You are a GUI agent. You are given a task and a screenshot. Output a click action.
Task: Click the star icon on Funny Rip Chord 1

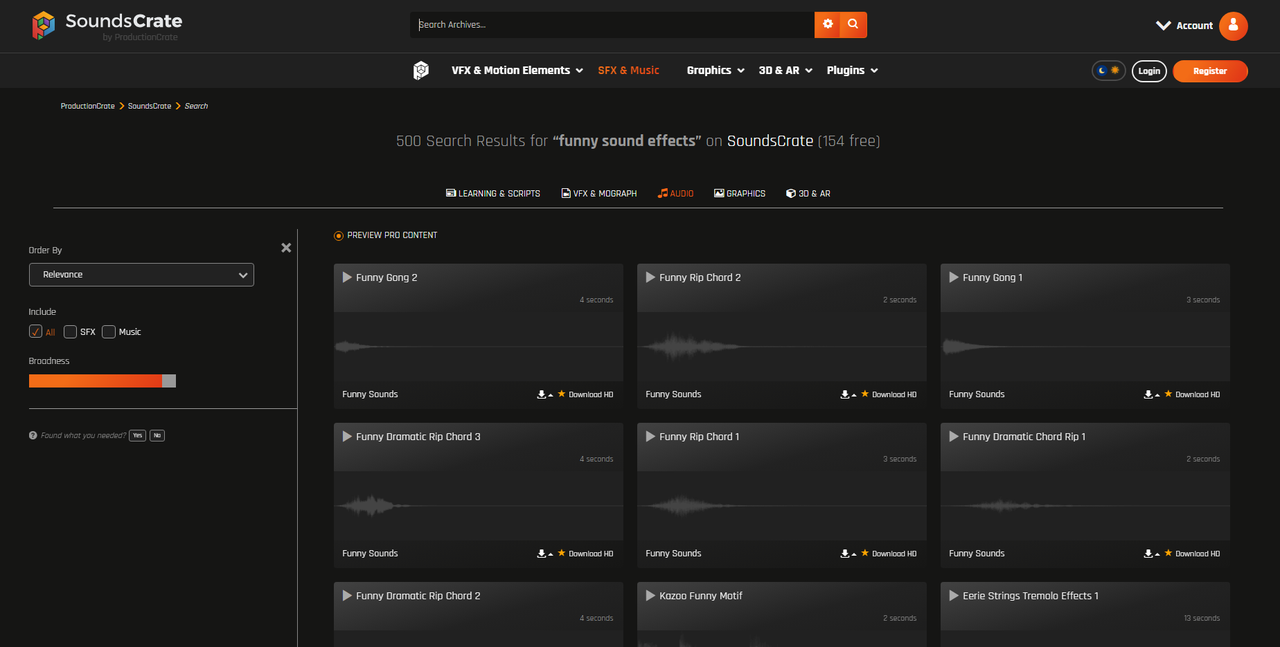[864, 553]
